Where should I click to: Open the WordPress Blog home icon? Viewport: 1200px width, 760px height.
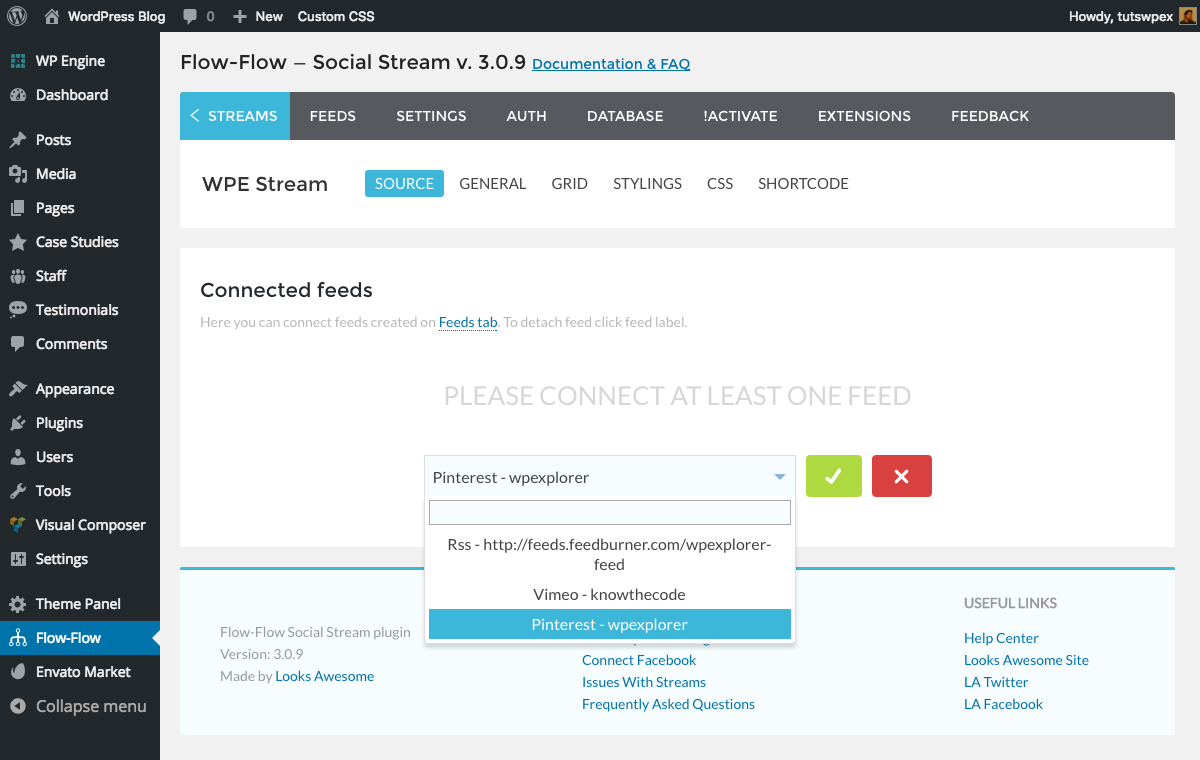point(51,16)
